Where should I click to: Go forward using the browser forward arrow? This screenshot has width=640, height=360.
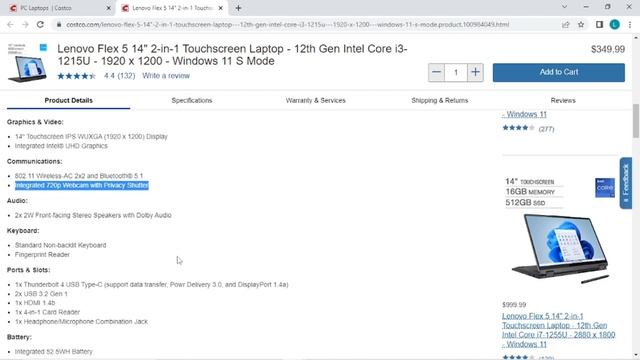point(25,24)
